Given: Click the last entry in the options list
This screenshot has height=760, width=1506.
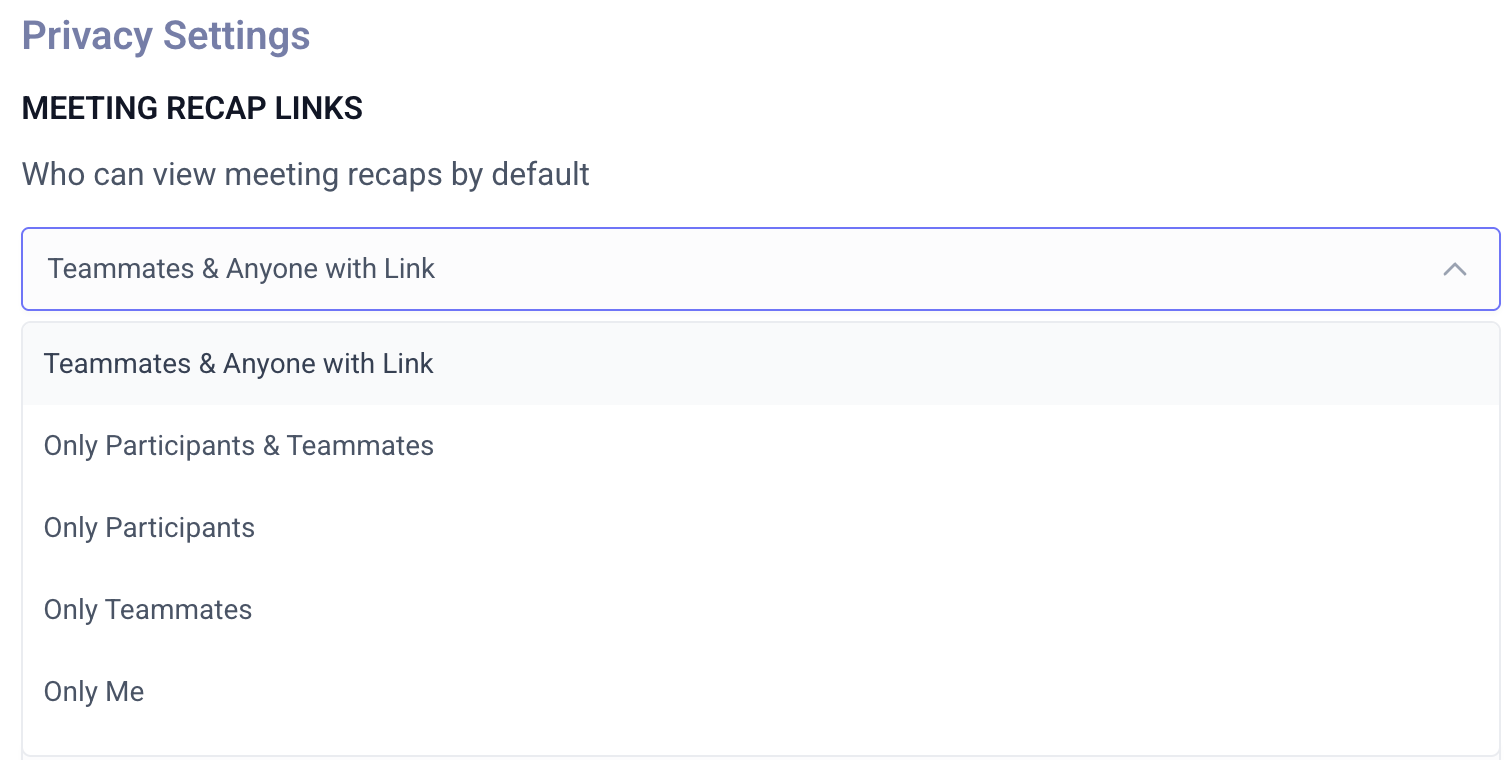Looking at the screenshot, I should (x=94, y=692).
